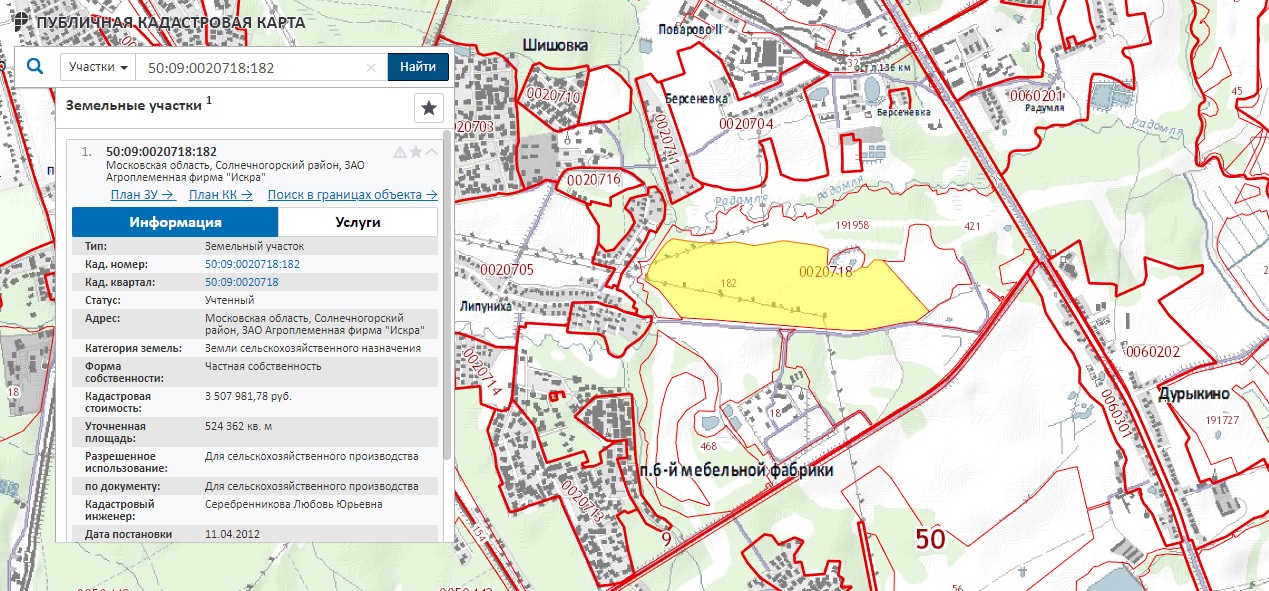This screenshot has height=591, width=1269.
Task: Open the План КК link
Action: click(x=220, y=195)
